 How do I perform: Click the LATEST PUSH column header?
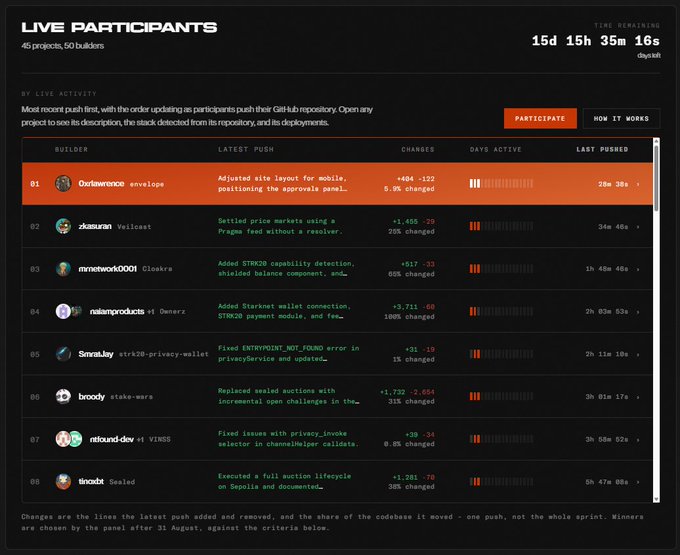coord(246,149)
